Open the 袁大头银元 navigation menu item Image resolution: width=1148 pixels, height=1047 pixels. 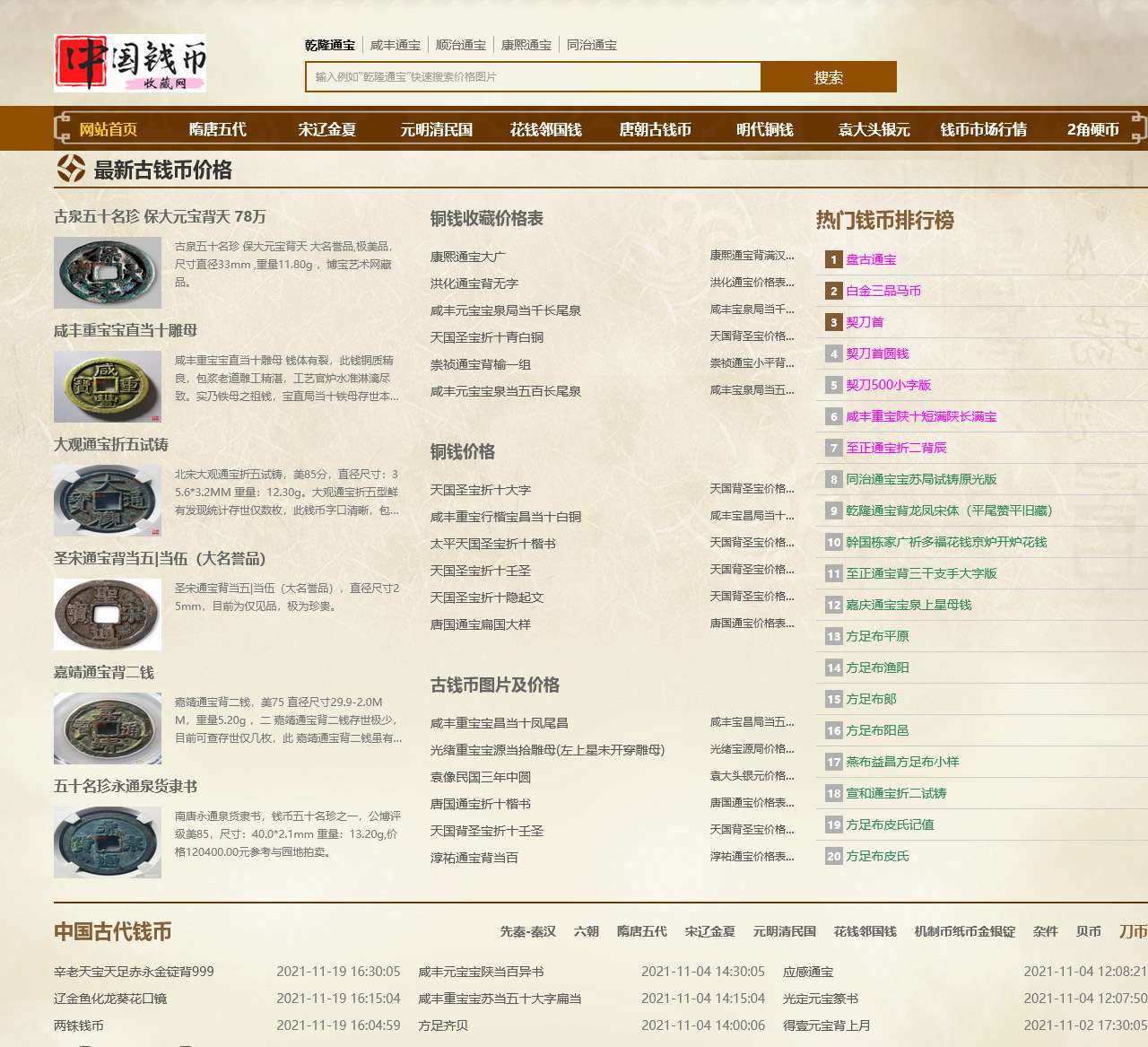click(874, 129)
